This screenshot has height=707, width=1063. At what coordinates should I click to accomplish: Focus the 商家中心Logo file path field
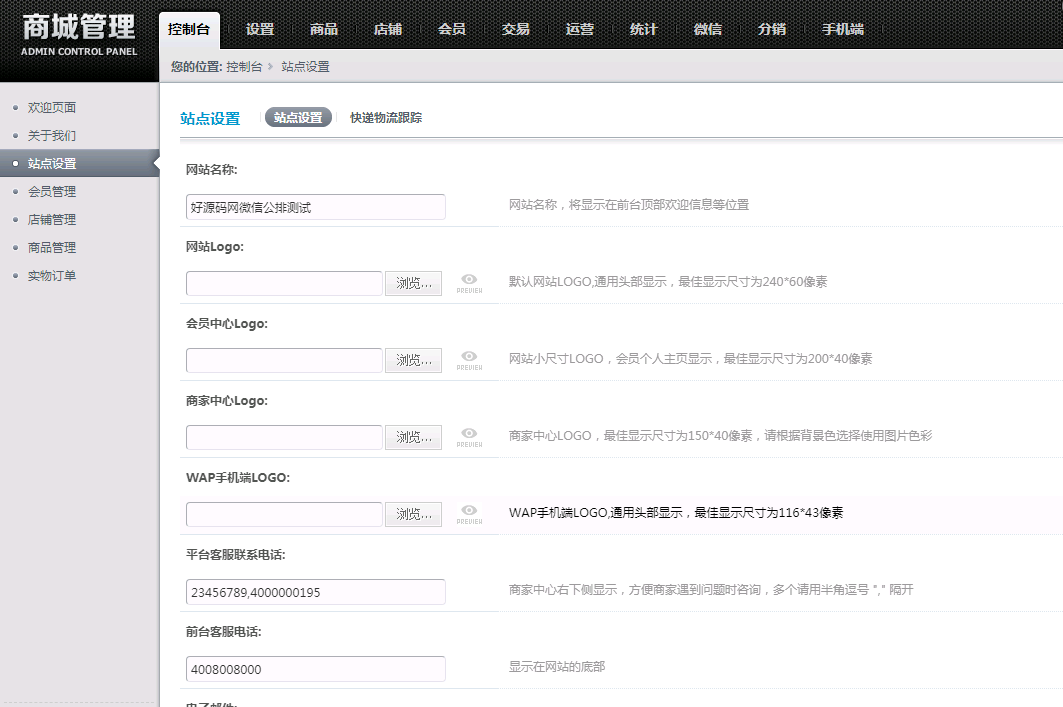[x=284, y=437]
